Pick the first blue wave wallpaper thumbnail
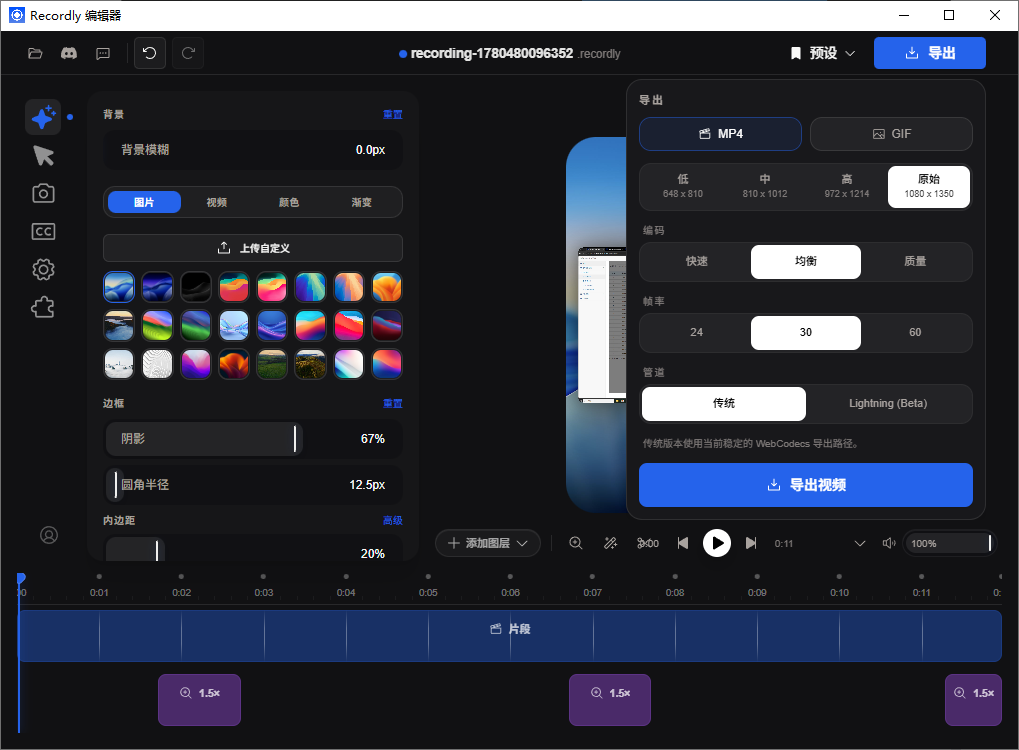1019x750 pixels. (119, 287)
